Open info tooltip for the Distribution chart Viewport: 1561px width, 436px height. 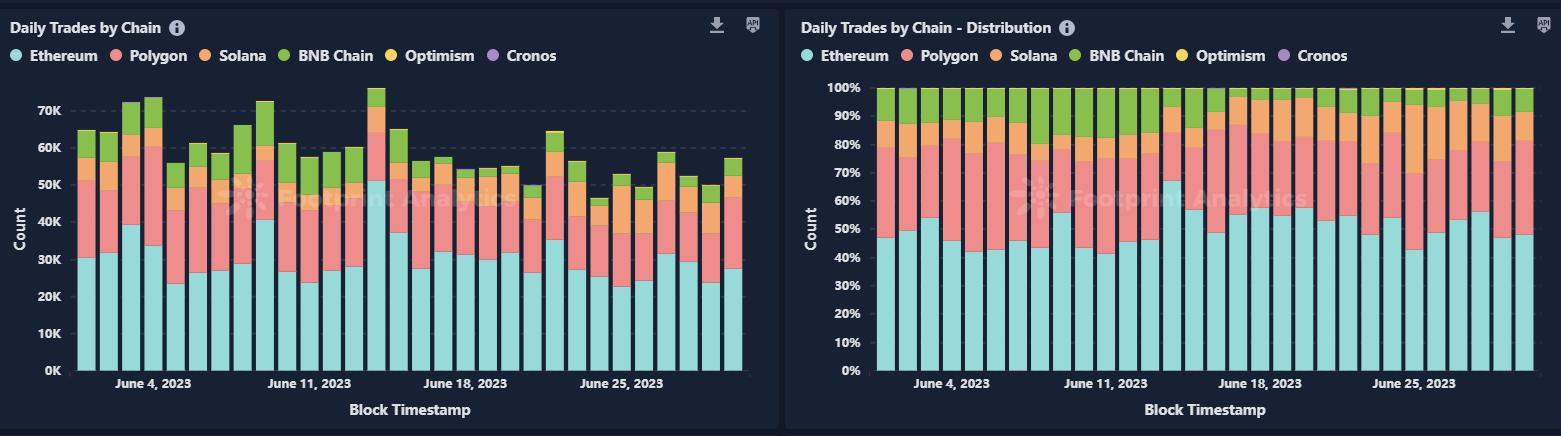coord(1067,28)
